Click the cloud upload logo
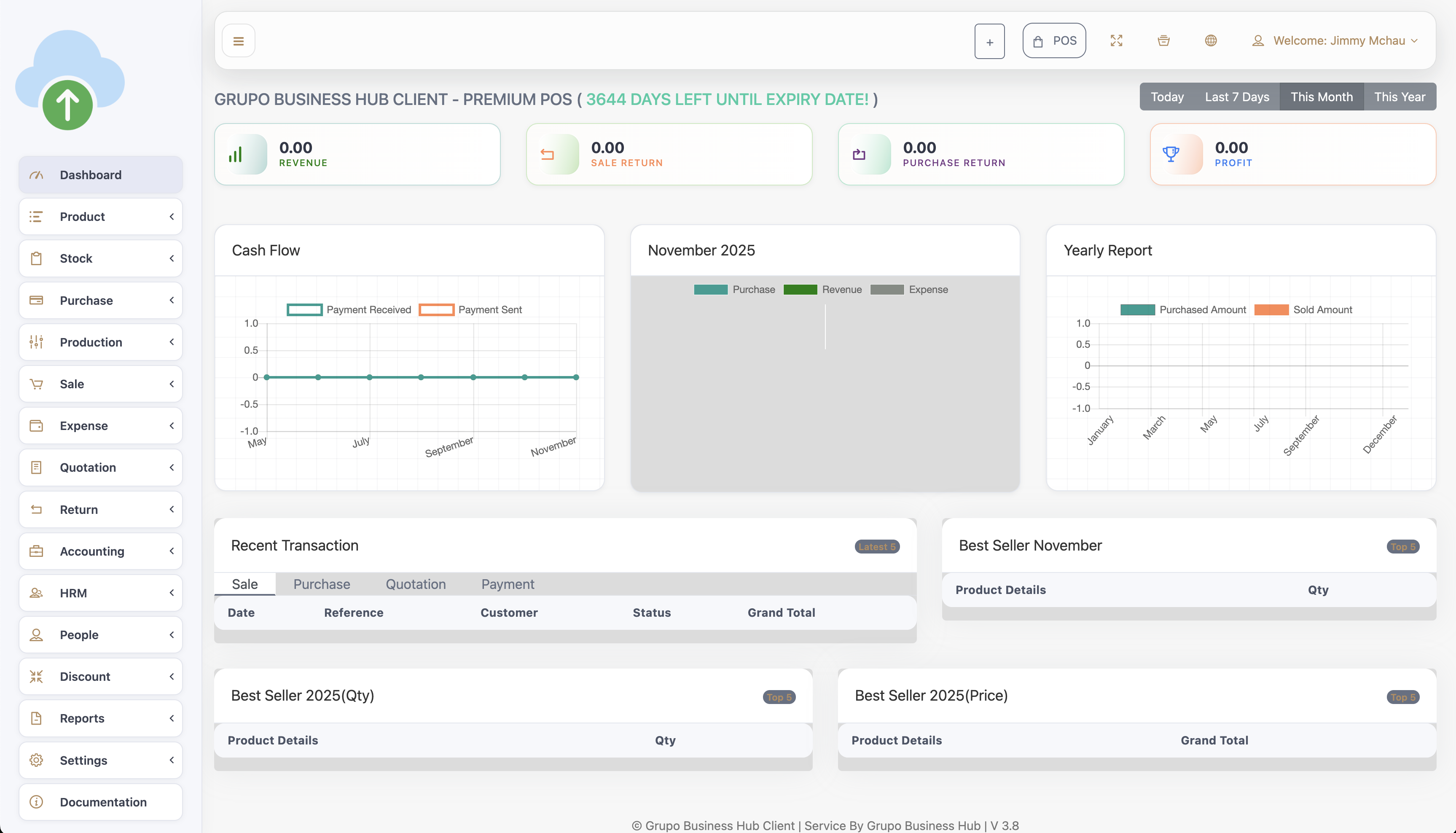The width and height of the screenshot is (1456, 833). pos(69,81)
